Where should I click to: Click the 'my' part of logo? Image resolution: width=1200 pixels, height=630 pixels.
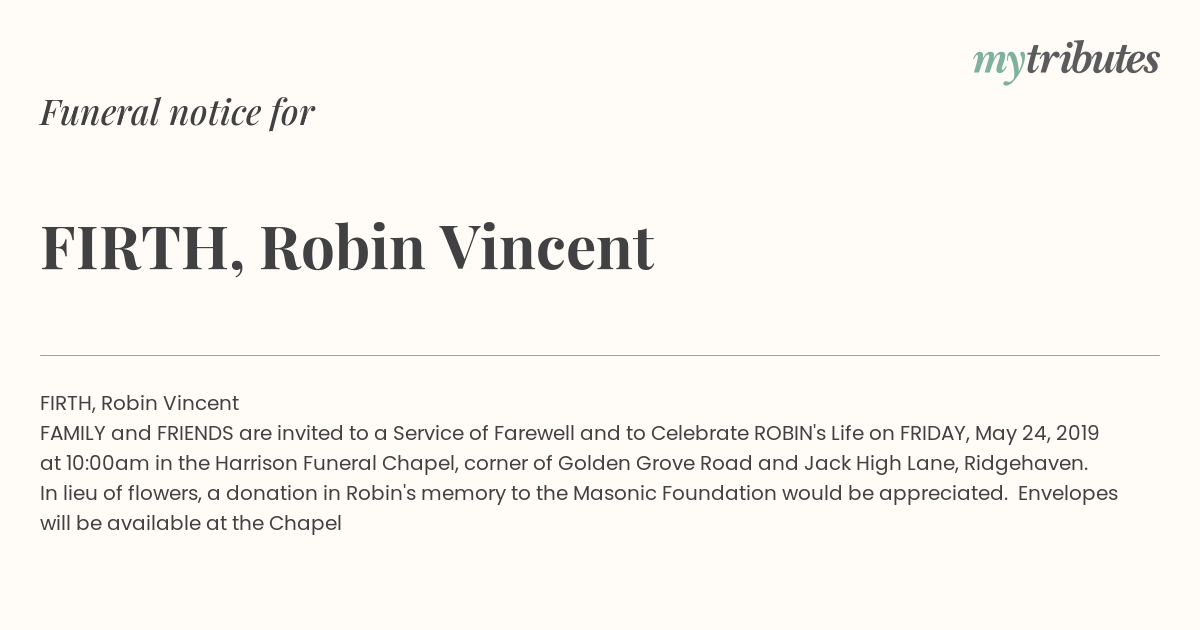[998, 65]
